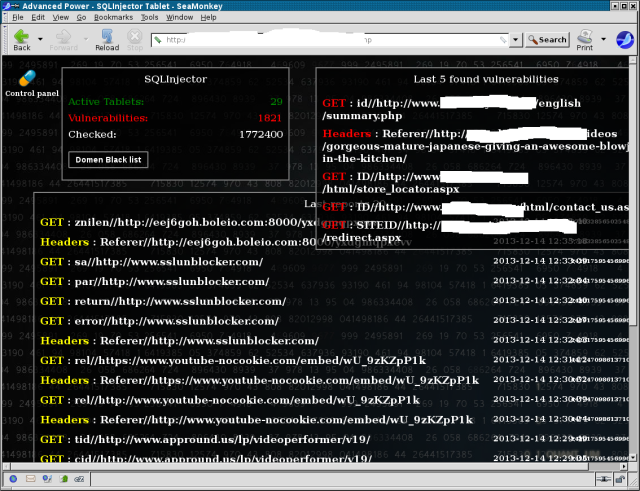640x491 pixels.
Task: Click the Referer sslunblocker.com Headers row
Action: (180, 340)
